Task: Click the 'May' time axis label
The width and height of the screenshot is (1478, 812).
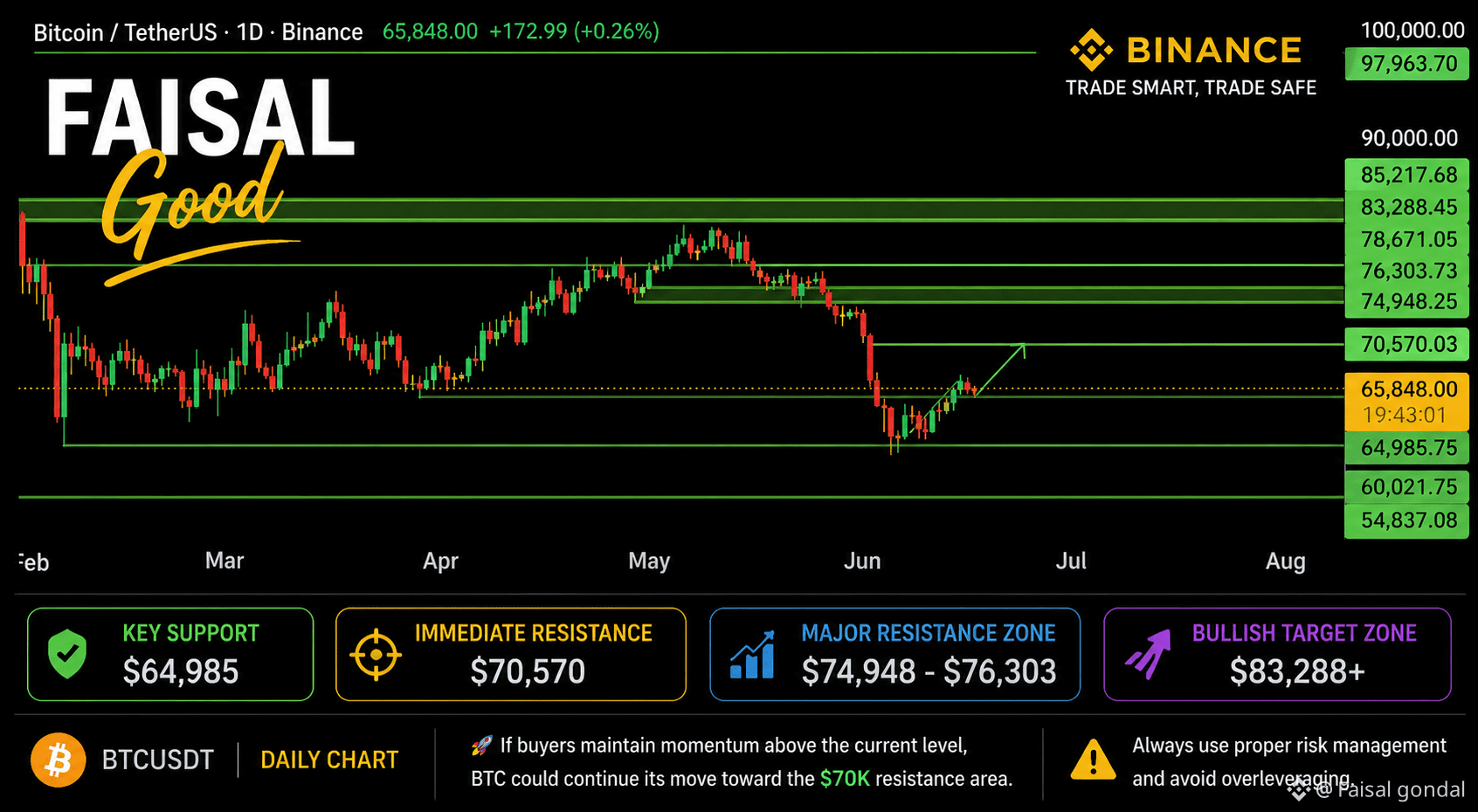Action: (x=649, y=561)
